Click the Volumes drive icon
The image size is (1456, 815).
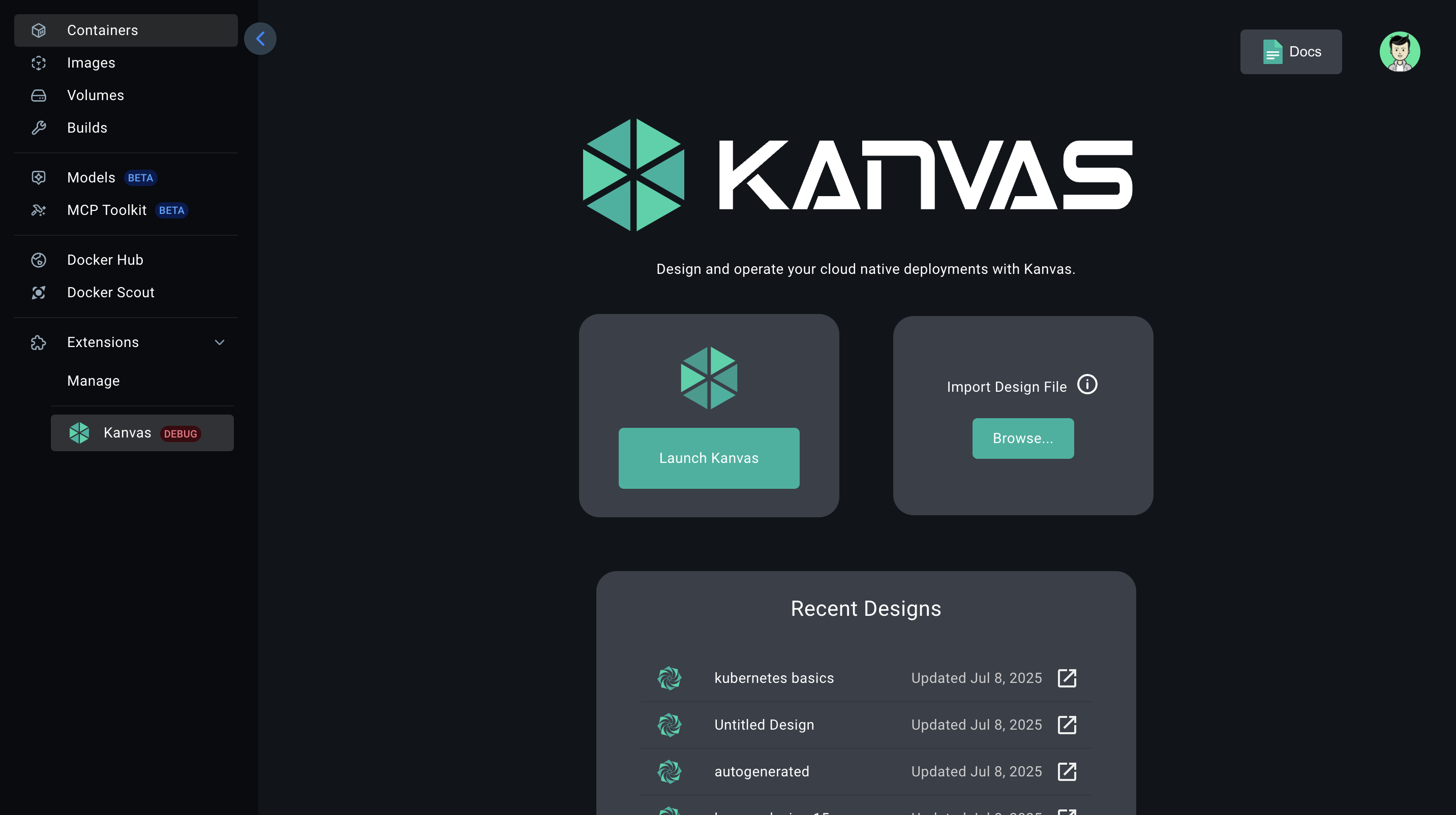(39, 96)
